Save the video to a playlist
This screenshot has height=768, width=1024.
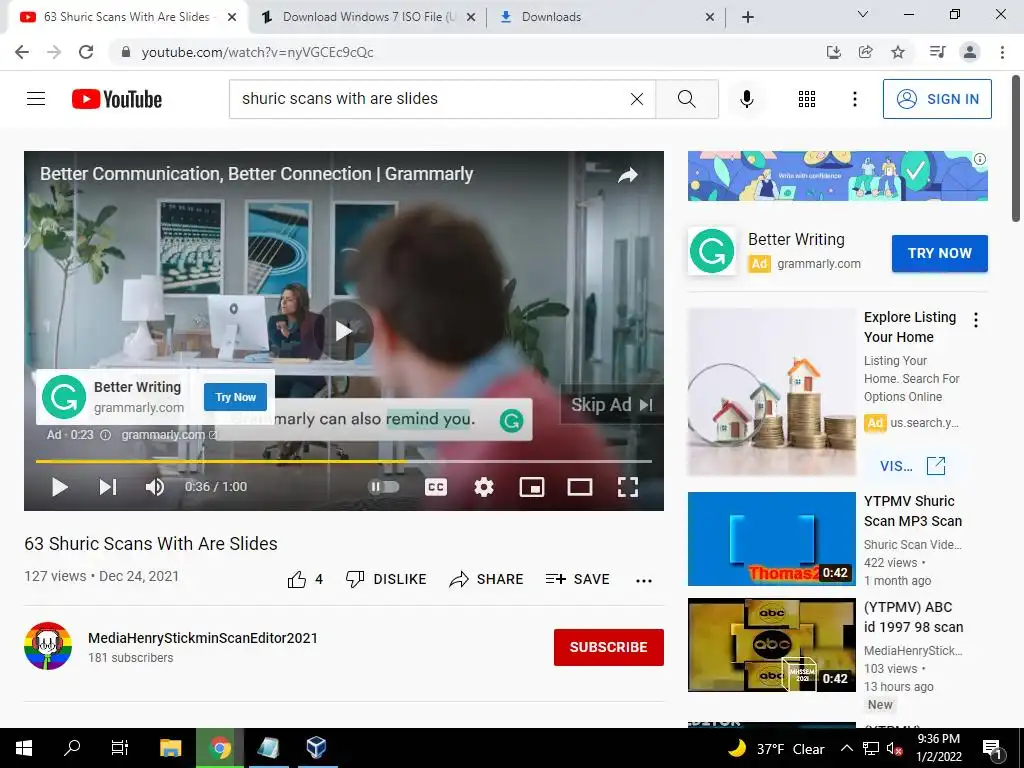click(x=578, y=579)
